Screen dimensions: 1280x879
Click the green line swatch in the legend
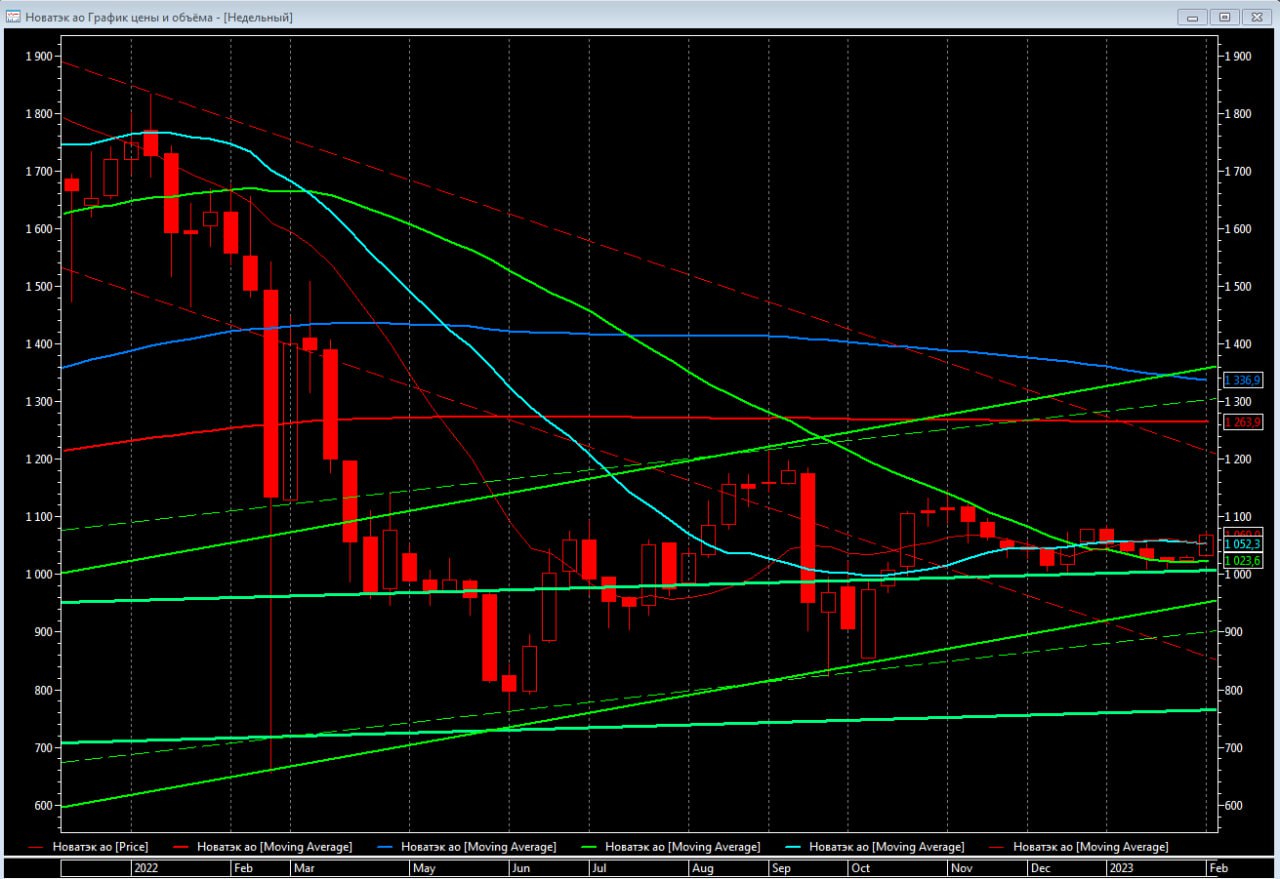pyautogui.click(x=586, y=847)
